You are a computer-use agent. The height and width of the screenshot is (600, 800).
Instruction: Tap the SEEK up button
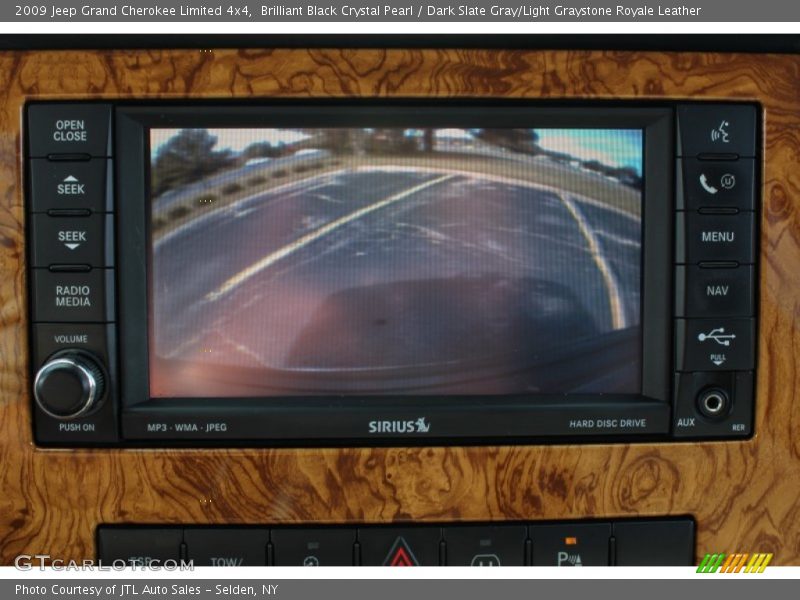point(70,186)
